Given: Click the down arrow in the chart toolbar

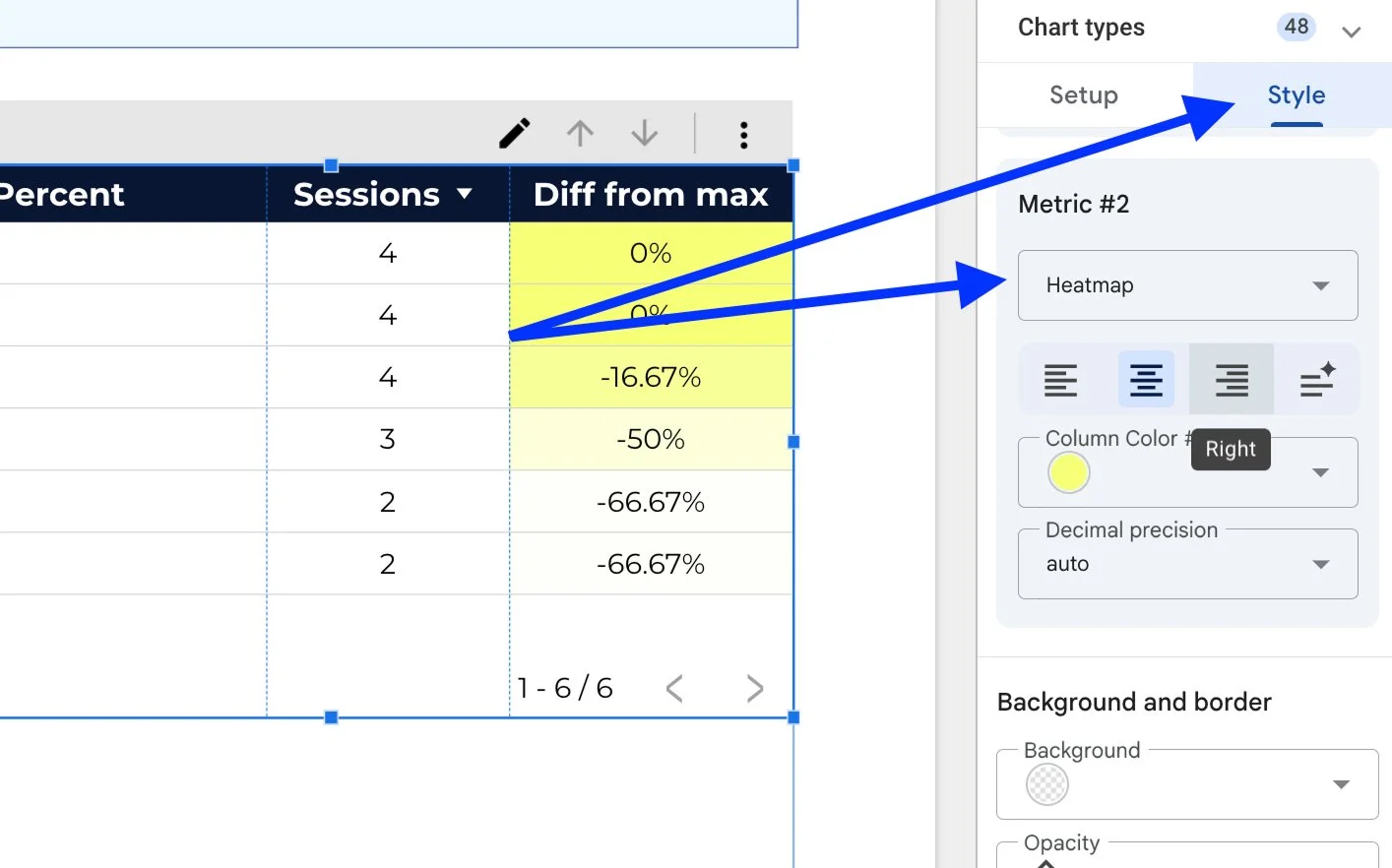Looking at the screenshot, I should pos(645,133).
